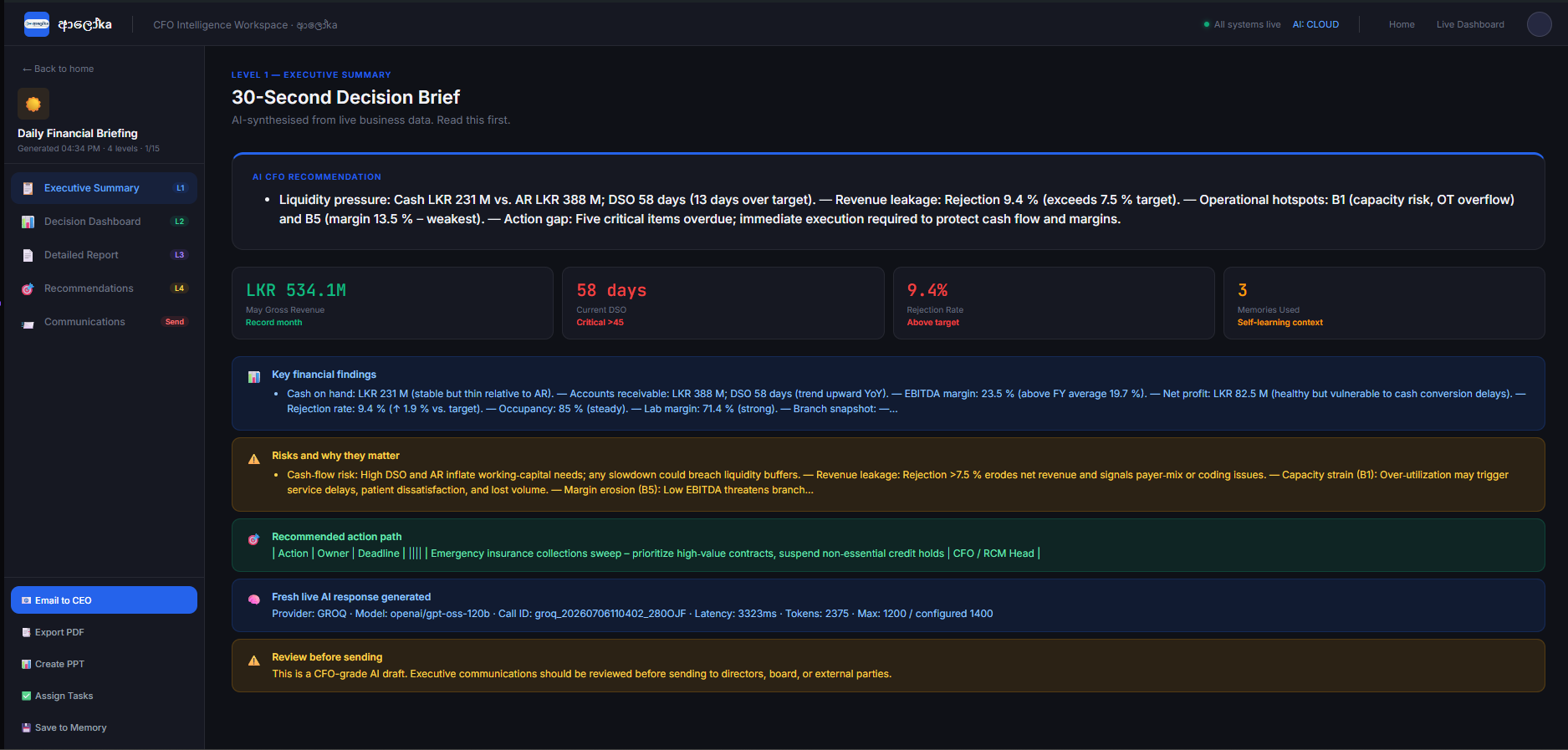The image size is (1568, 750).
Task: Click the Create PPT button
Action: tap(104, 664)
